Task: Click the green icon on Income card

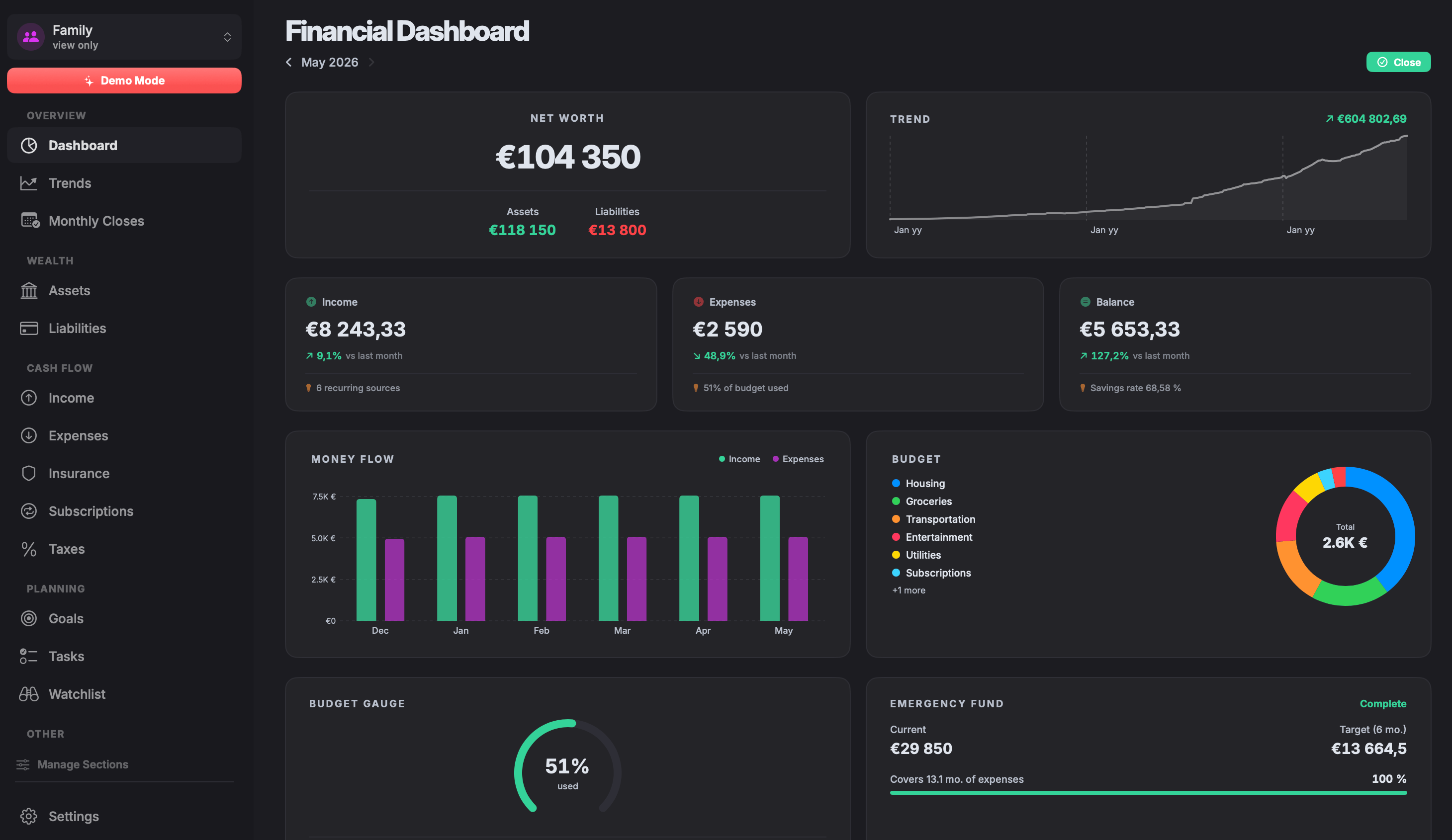Action: pyautogui.click(x=311, y=302)
